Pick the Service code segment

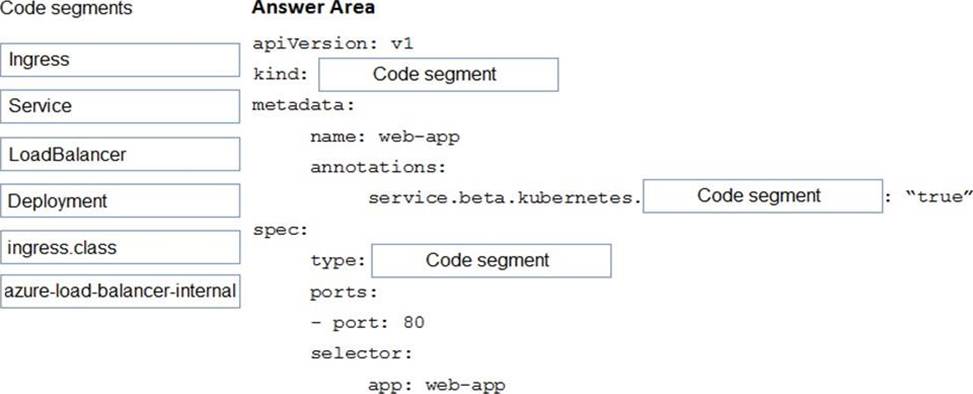120,106
